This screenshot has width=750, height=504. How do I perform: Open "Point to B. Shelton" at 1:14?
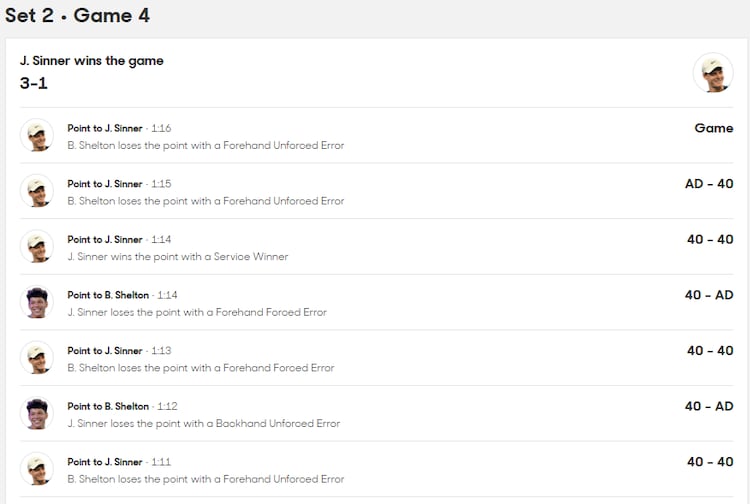click(x=108, y=295)
